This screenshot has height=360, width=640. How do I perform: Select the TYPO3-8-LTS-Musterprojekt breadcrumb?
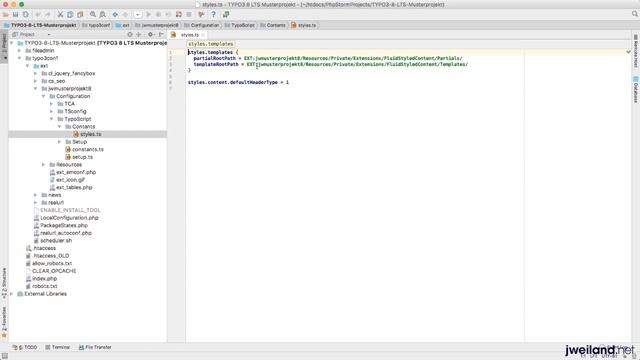point(40,25)
